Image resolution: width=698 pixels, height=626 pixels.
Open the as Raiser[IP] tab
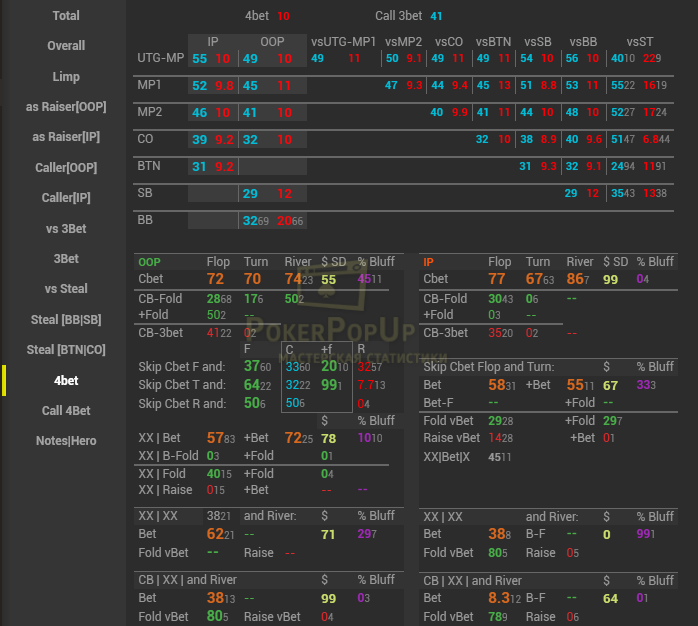[x=66, y=137]
